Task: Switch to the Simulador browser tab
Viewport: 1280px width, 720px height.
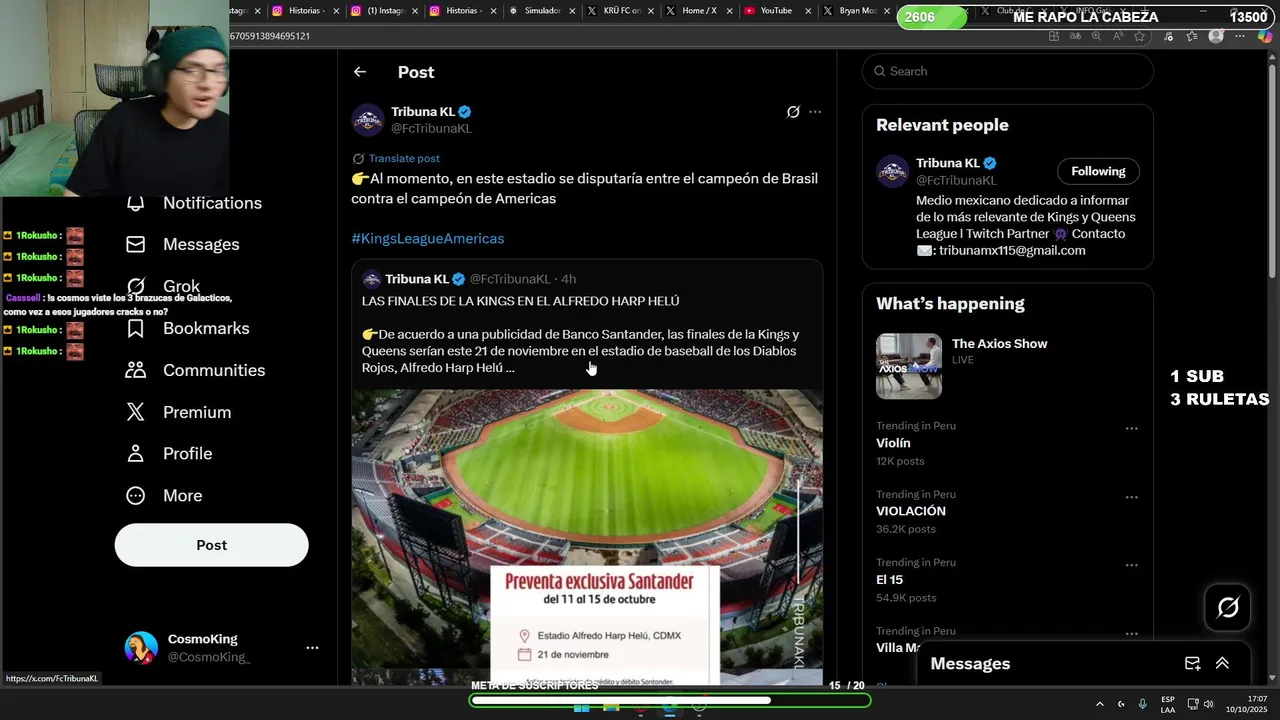Action: coord(540,11)
